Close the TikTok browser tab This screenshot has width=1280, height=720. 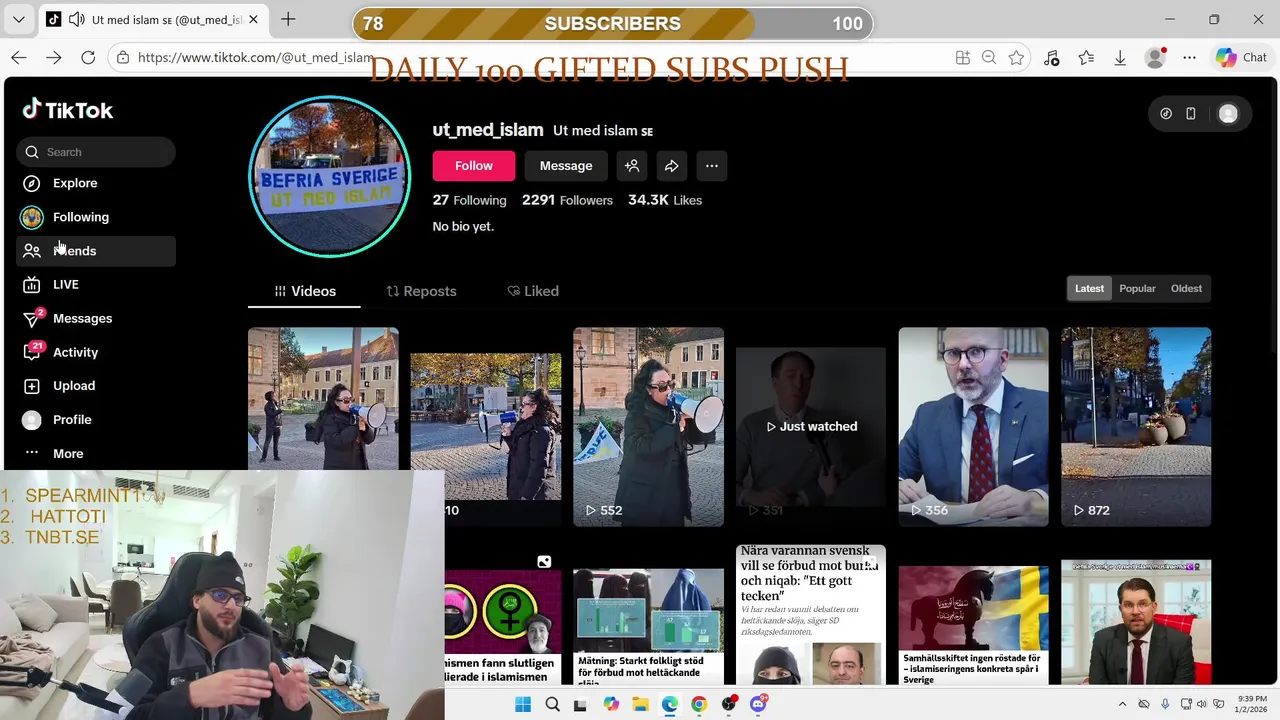pos(253,20)
